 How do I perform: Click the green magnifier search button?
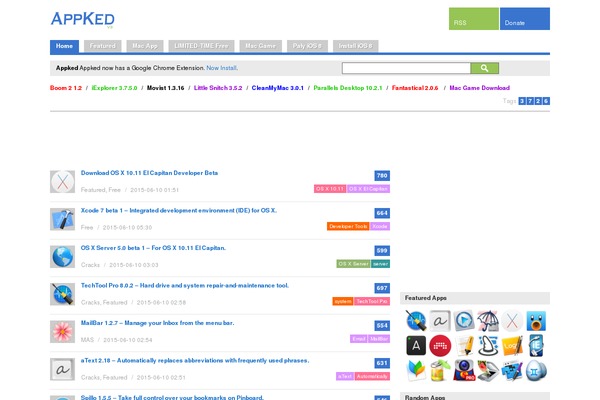[484, 68]
